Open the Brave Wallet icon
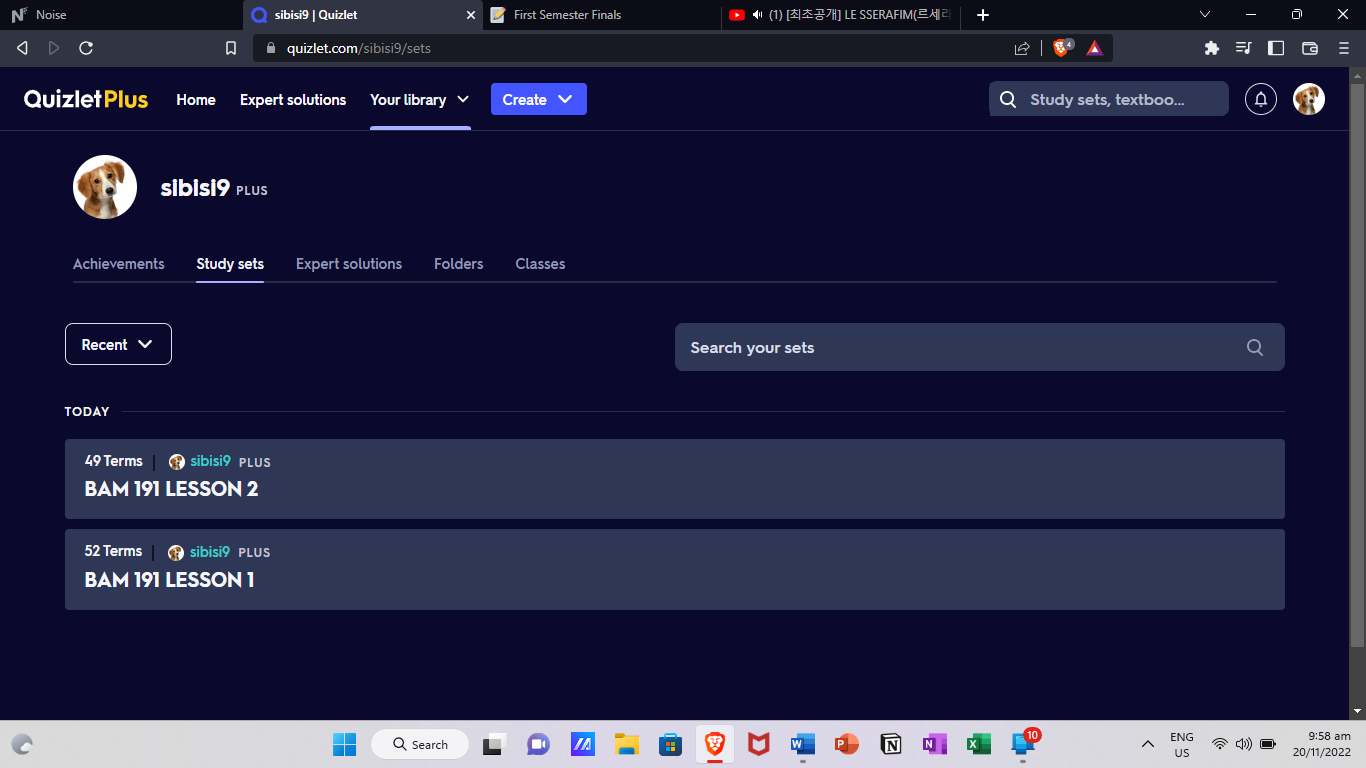This screenshot has height=768, width=1366. tap(1310, 48)
